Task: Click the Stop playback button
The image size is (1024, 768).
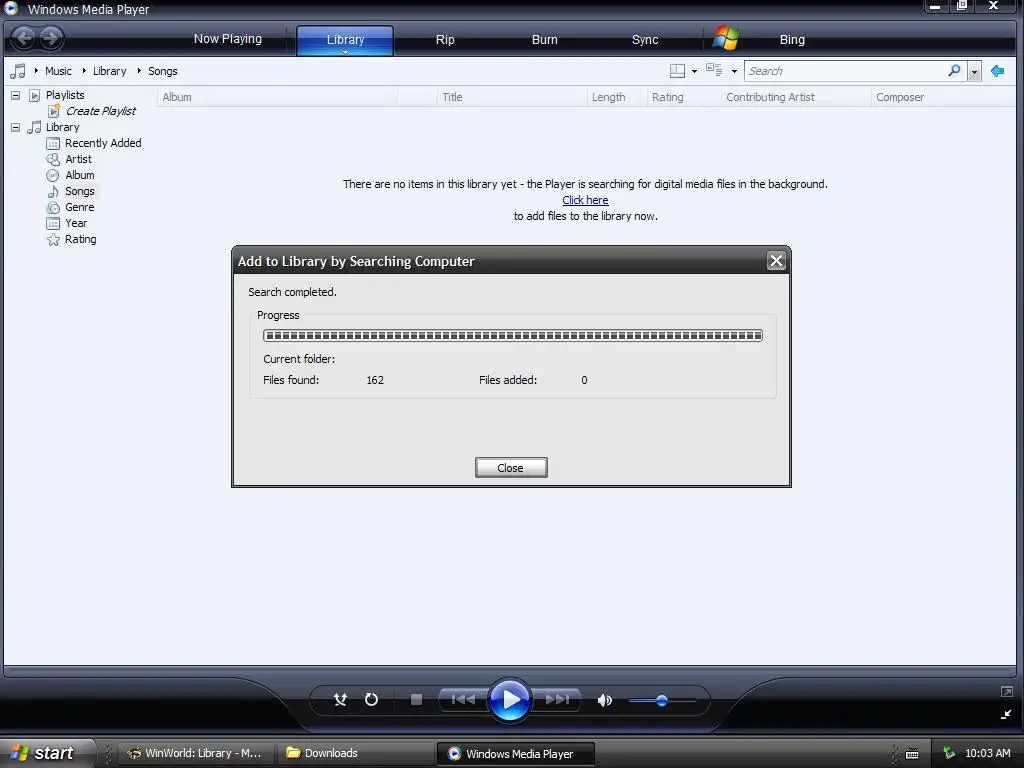Action: (x=416, y=699)
